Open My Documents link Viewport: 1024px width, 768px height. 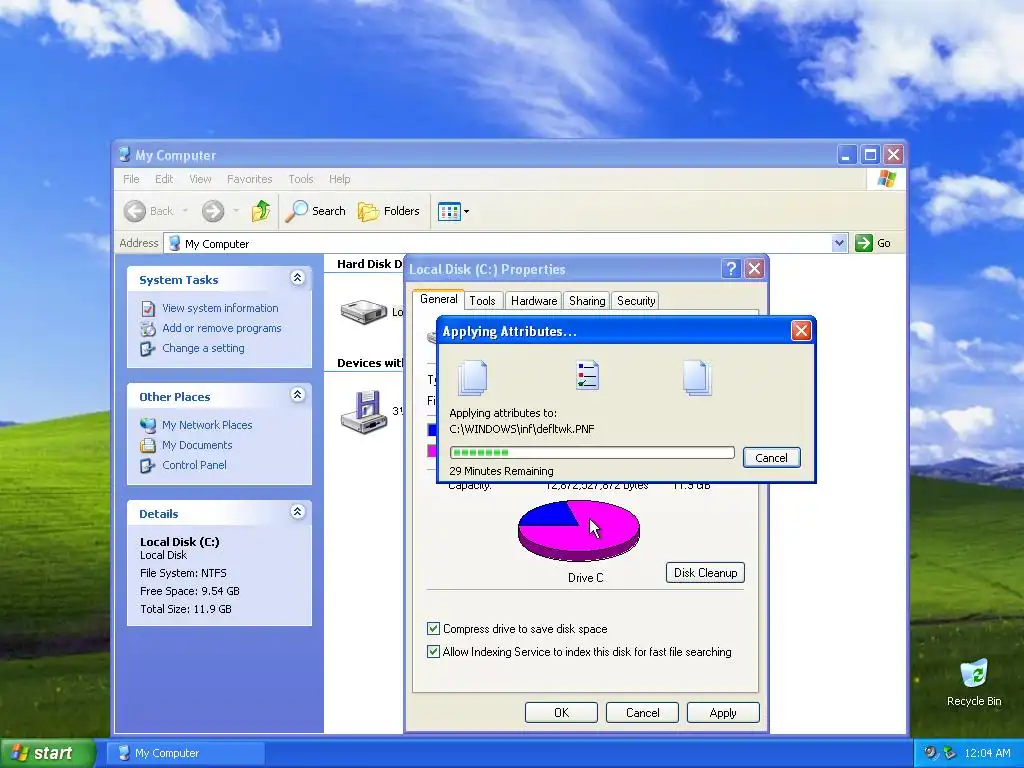tap(197, 445)
